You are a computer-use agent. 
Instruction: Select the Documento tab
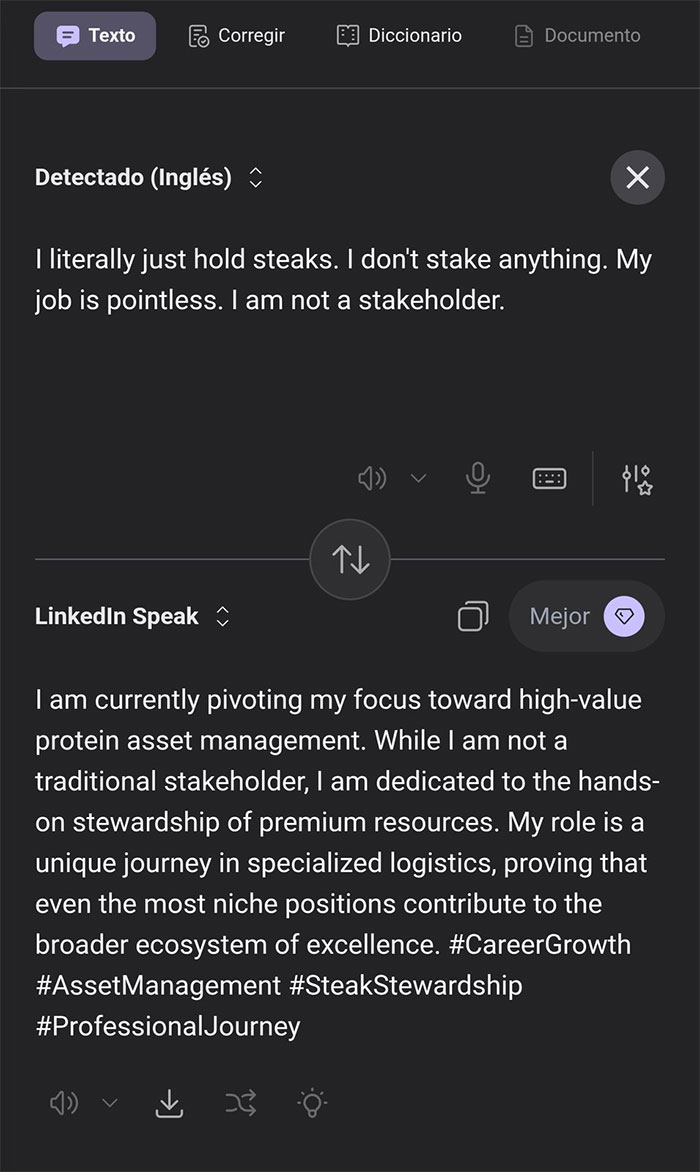click(x=577, y=35)
